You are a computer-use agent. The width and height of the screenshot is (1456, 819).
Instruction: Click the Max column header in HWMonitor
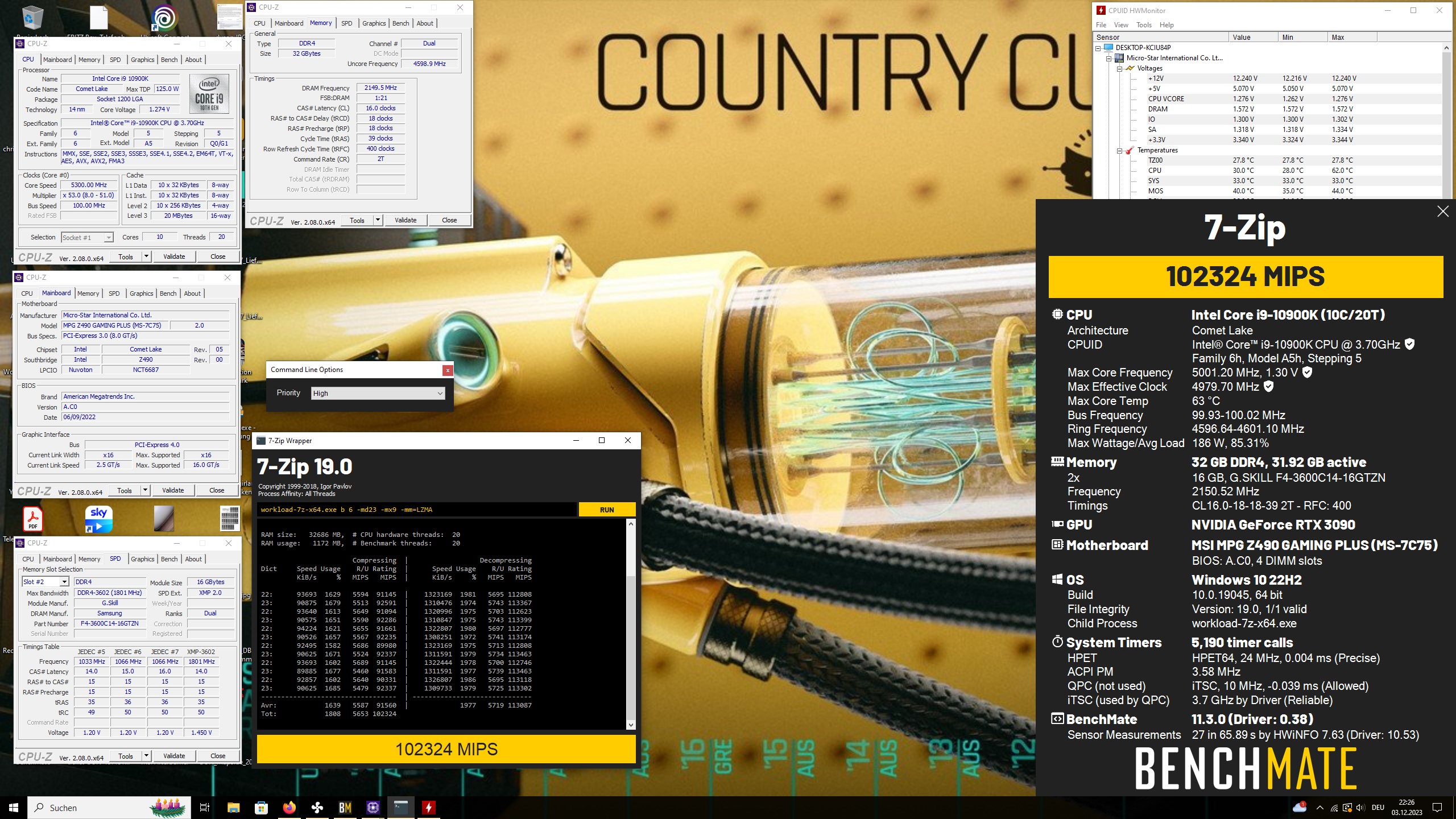point(1352,38)
